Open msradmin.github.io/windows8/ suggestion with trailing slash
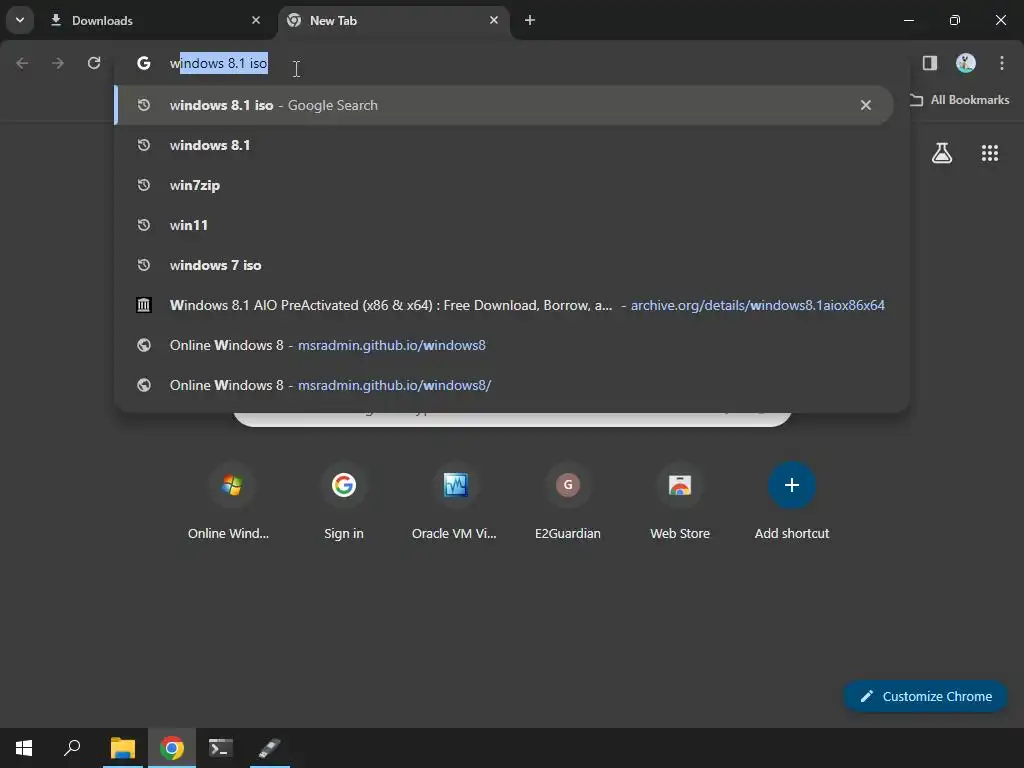 [504, 385]
